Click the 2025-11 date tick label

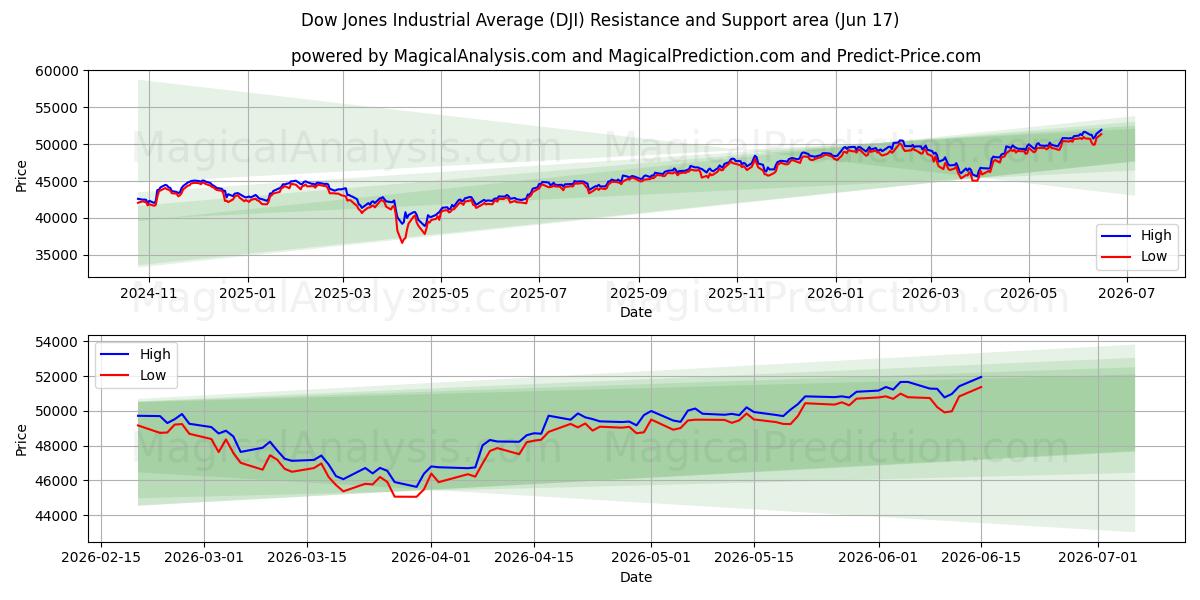[x=737, y=293]
